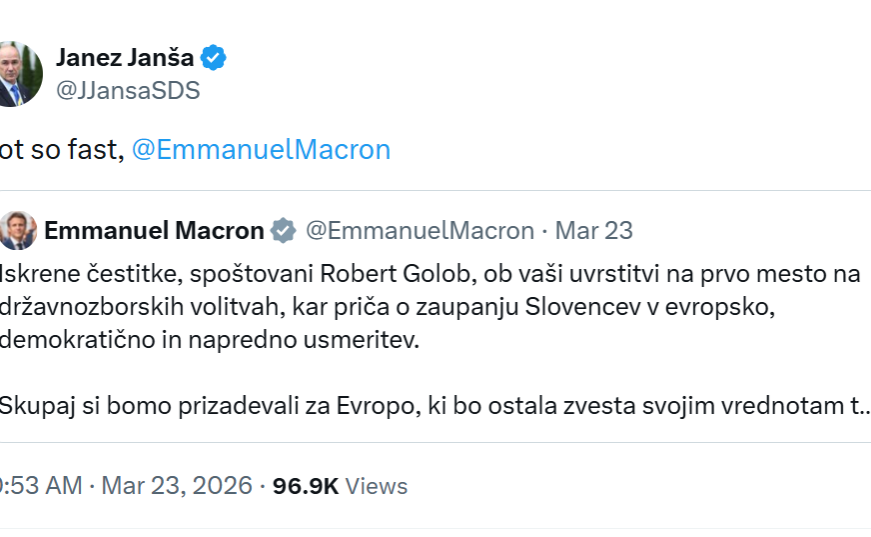This screenshot has height=537, width=871.
Task: Click the "Mar 23, 2026" full date
Action: tap(175, 486)
